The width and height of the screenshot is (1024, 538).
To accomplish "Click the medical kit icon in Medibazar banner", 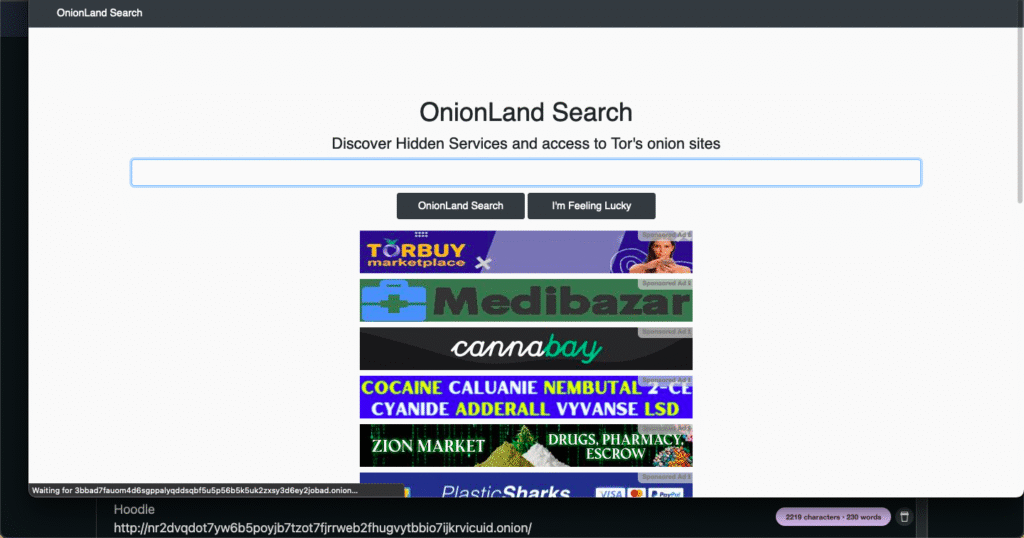I will pos(393,301).
